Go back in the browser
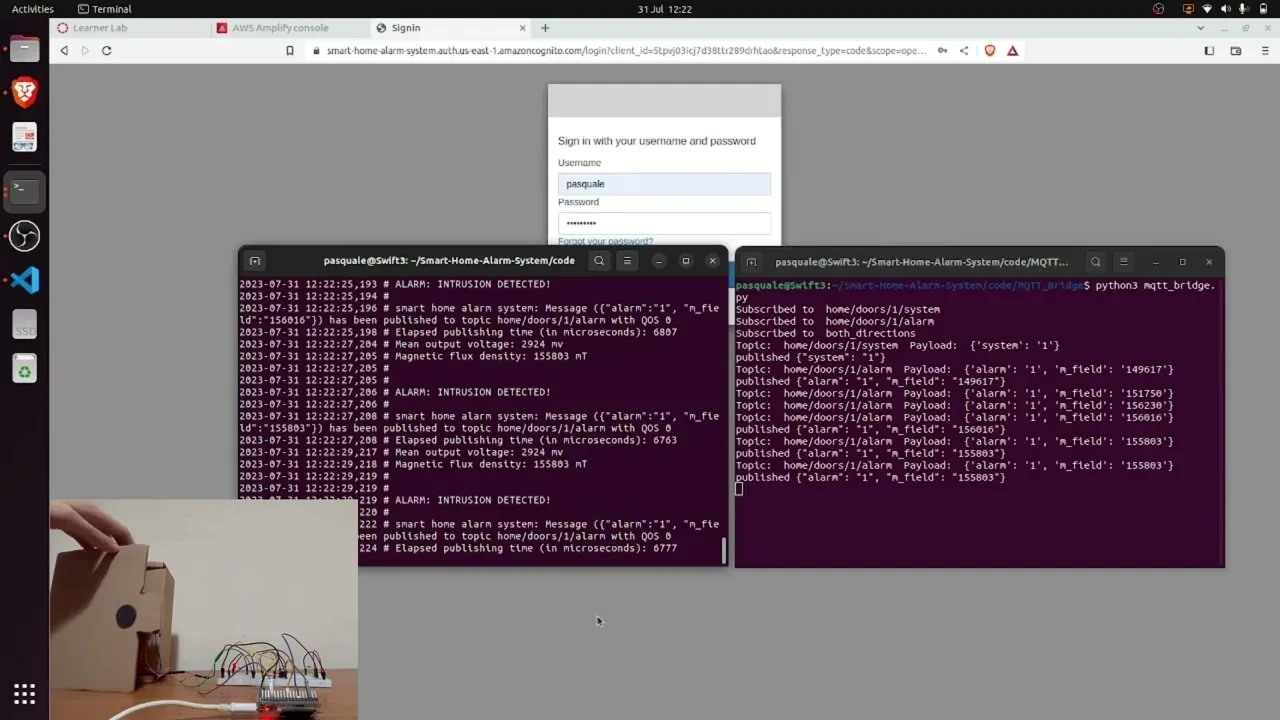Image resolution: width=1280 pixels, height=720 pixels. click(x=64, y=51)
